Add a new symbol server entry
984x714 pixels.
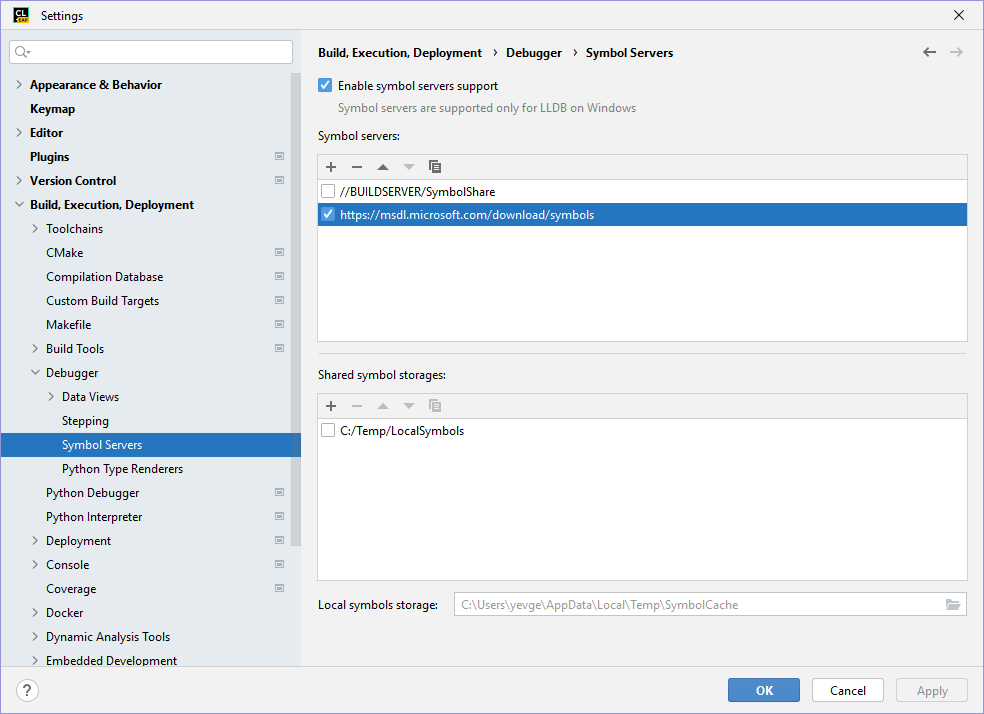click(331, 167)
